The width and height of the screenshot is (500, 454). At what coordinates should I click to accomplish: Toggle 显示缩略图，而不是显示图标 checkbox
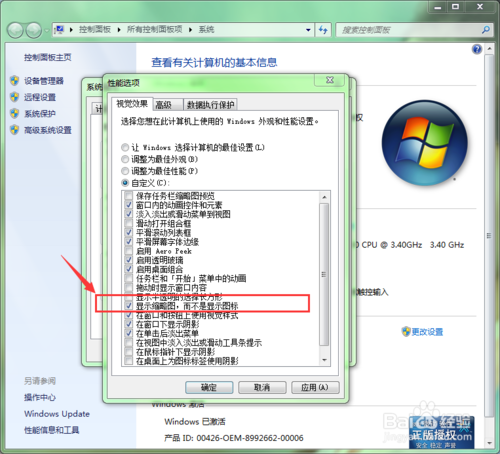(x=129, y=306)
